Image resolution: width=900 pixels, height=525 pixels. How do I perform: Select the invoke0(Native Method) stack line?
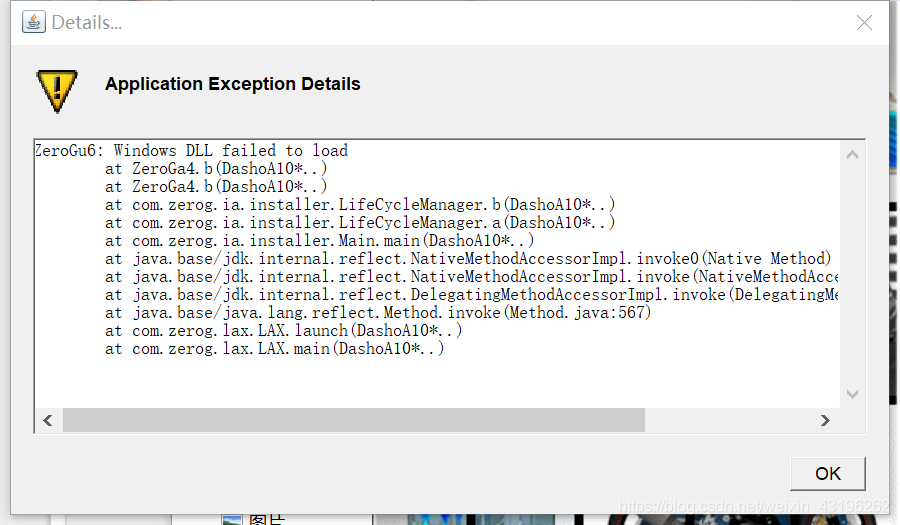(468, 259)
